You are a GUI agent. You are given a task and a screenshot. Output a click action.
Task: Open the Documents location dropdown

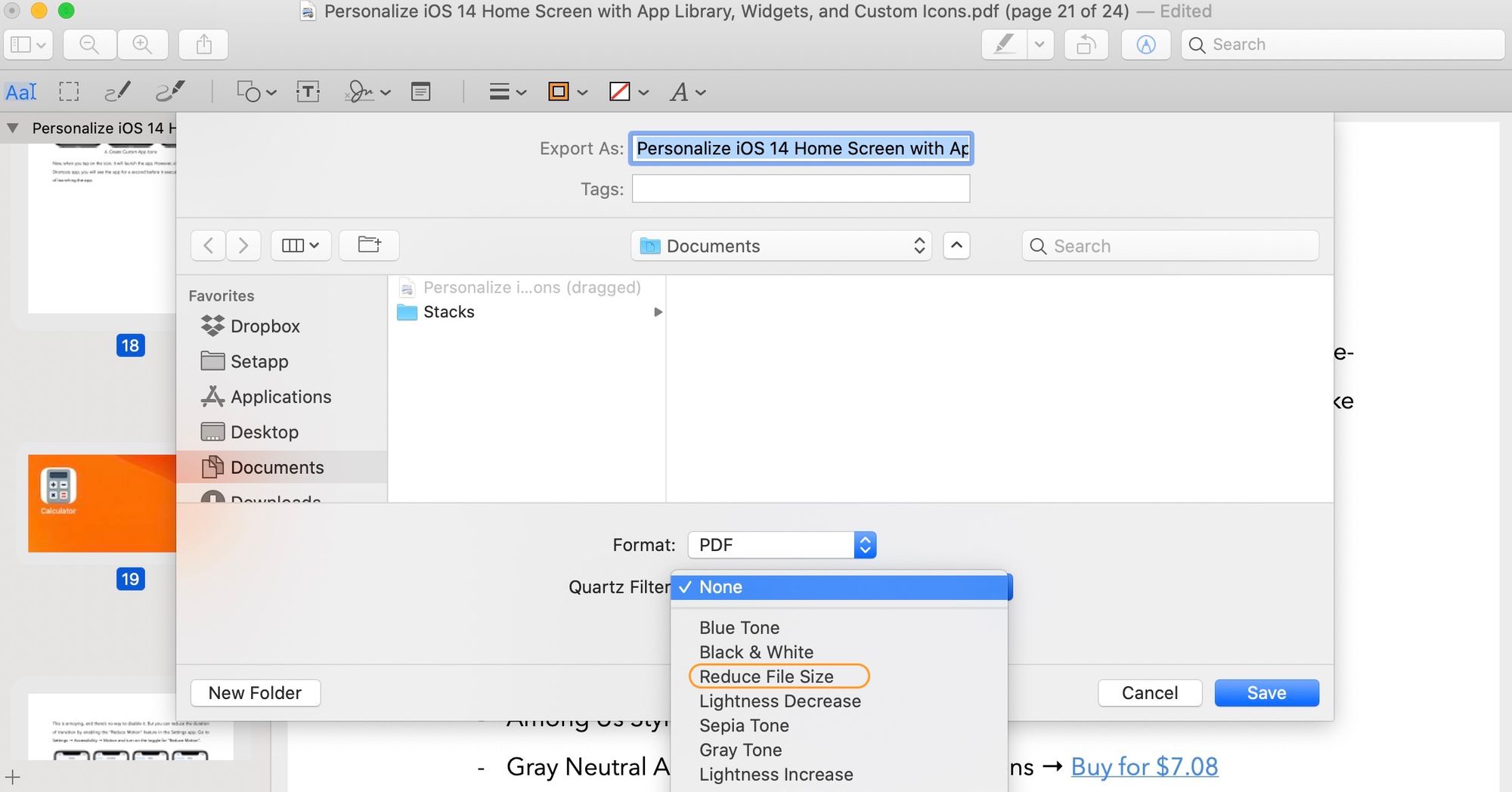781,246
